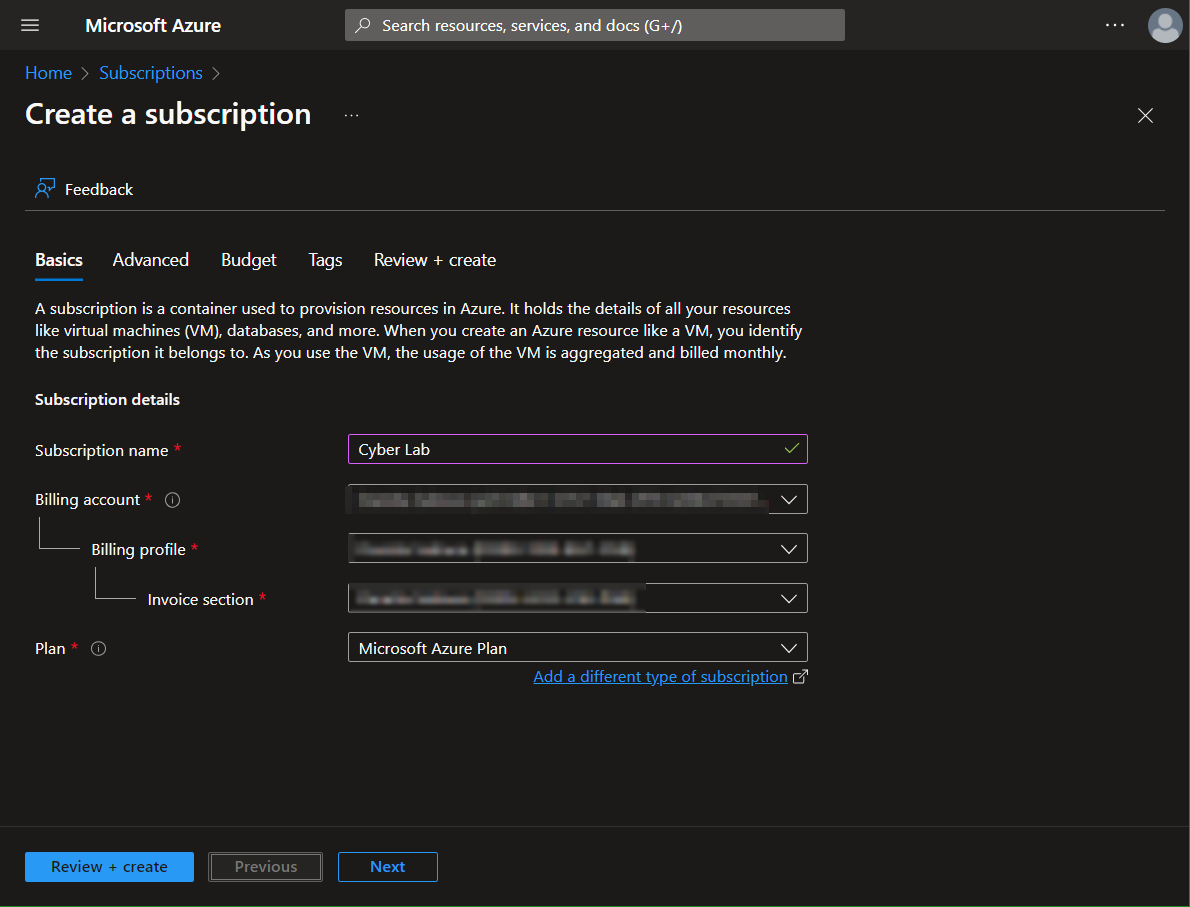Screen dimensions: 1190x907
Task: Click the Feedback icon
Action: tap(45, 189)
